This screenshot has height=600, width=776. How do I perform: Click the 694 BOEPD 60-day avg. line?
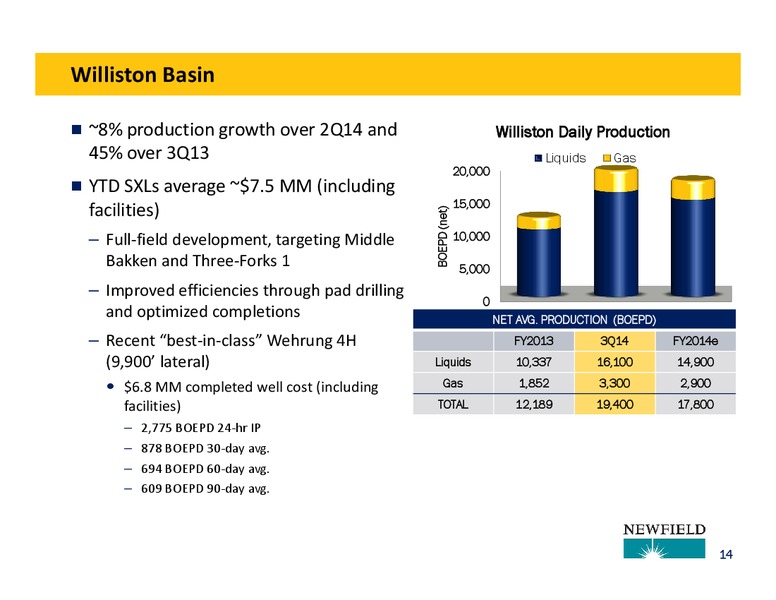(205, 468)
